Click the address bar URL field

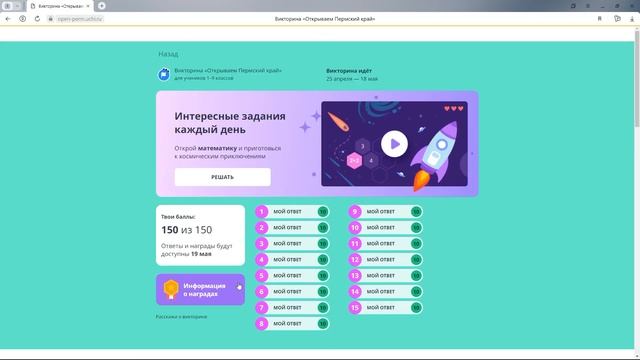pyautogui.click(x=80, y=19)
